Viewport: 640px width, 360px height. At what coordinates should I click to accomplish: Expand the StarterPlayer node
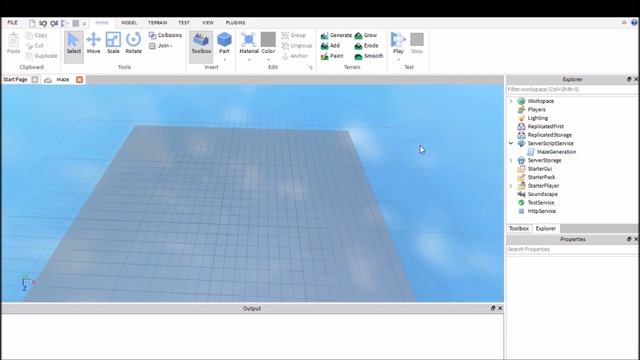click(x=511, y=186)
